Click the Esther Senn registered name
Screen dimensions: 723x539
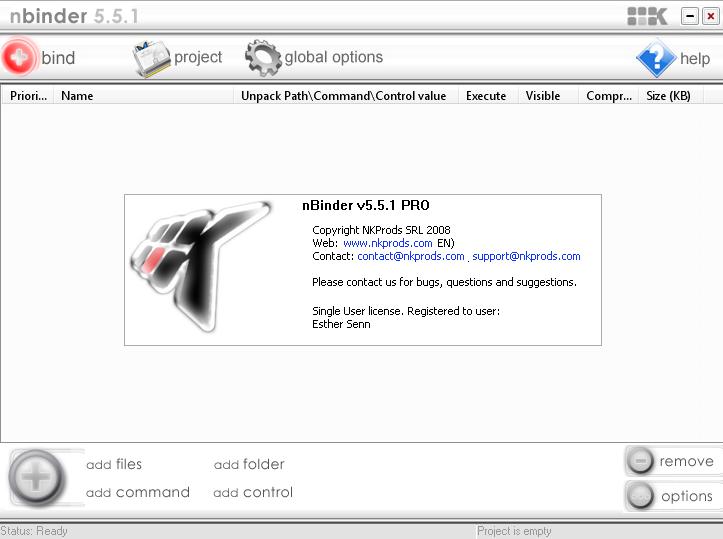[x=341, y=324]
